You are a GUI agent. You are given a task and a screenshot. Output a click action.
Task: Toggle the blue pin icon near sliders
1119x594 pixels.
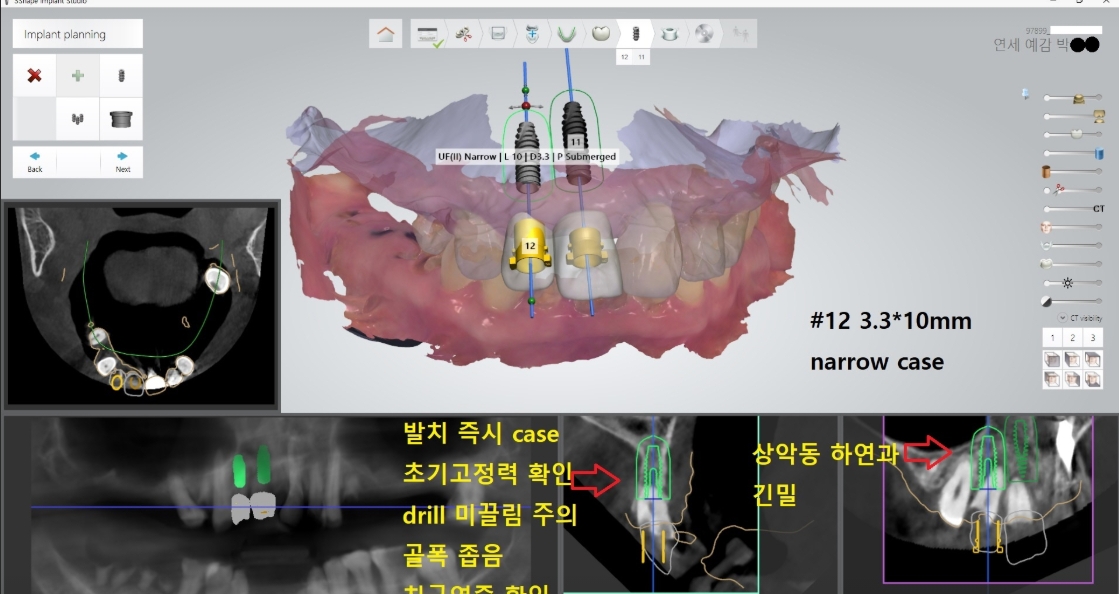(1026, 94)
